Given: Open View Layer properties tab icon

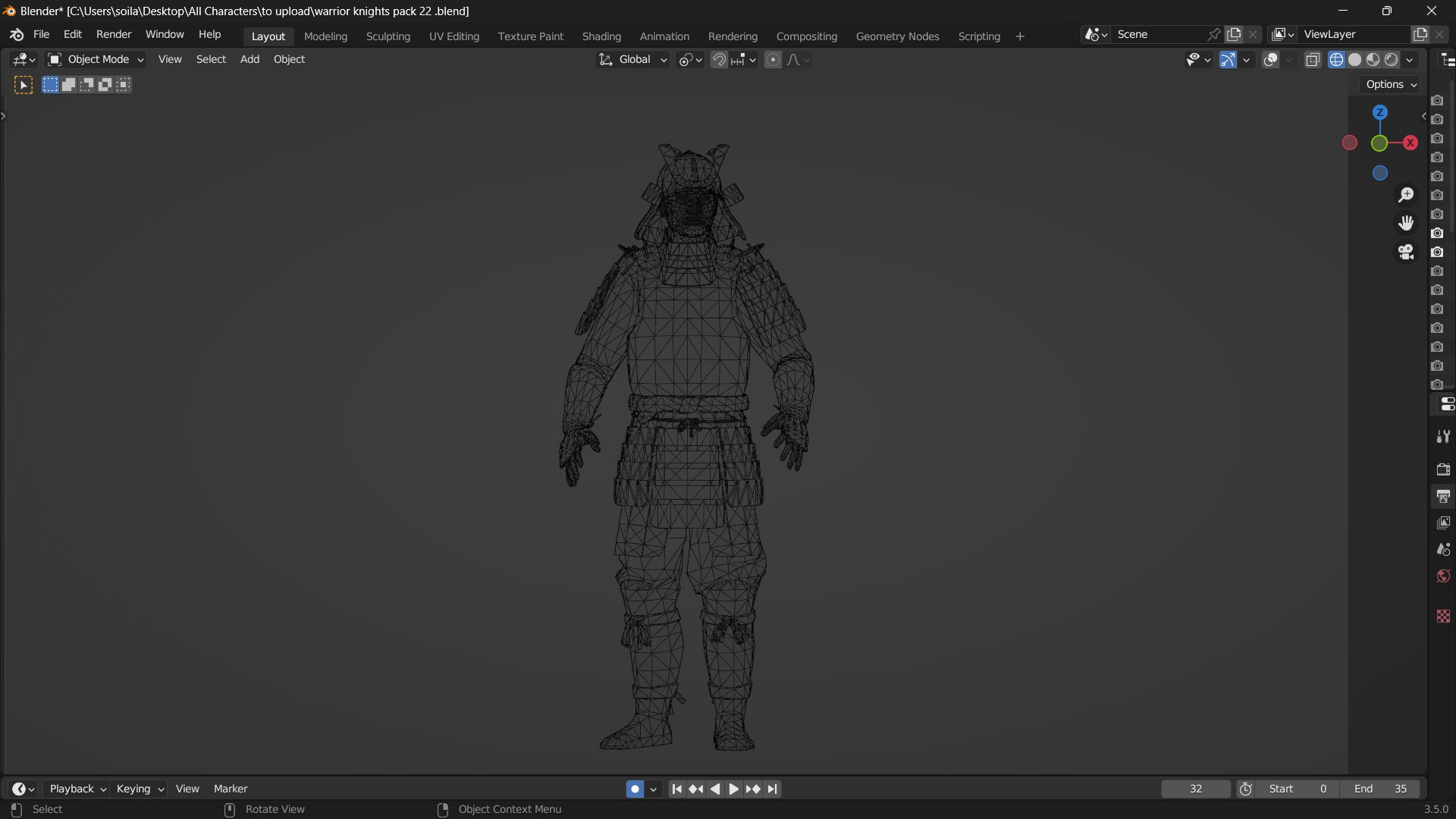Looking at the screenshot, I should coord(1443,522).
